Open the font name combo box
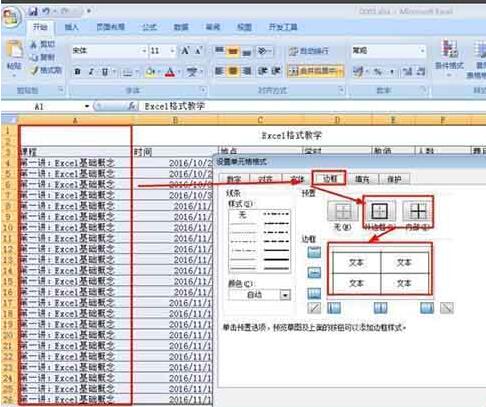The width and height of the screenshot is (486, 407). pos(109,51)
